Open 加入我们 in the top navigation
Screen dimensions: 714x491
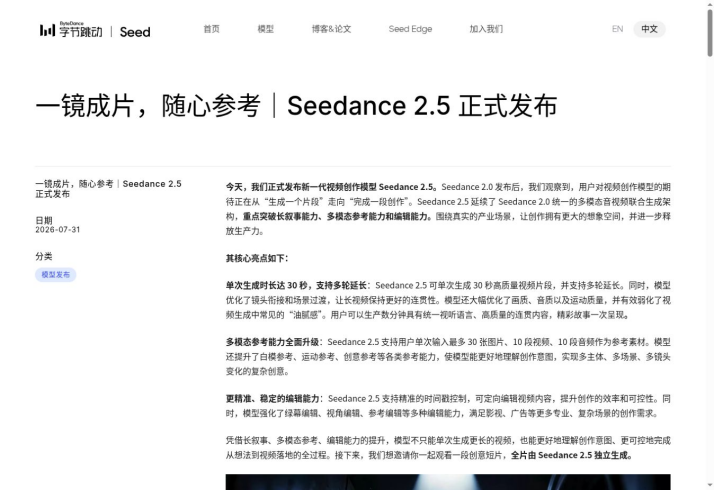[486, 29]
